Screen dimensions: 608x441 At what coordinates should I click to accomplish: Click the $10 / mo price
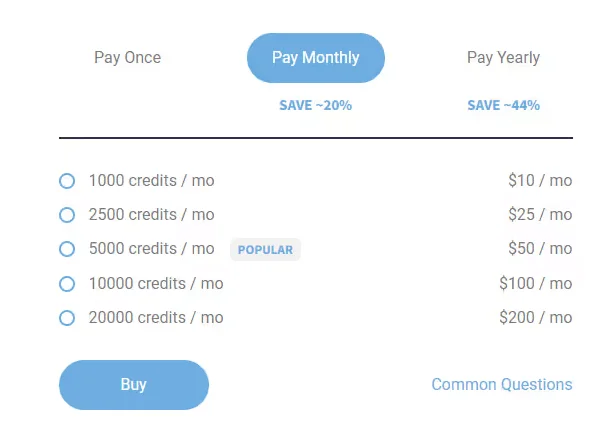click(539, 181)
